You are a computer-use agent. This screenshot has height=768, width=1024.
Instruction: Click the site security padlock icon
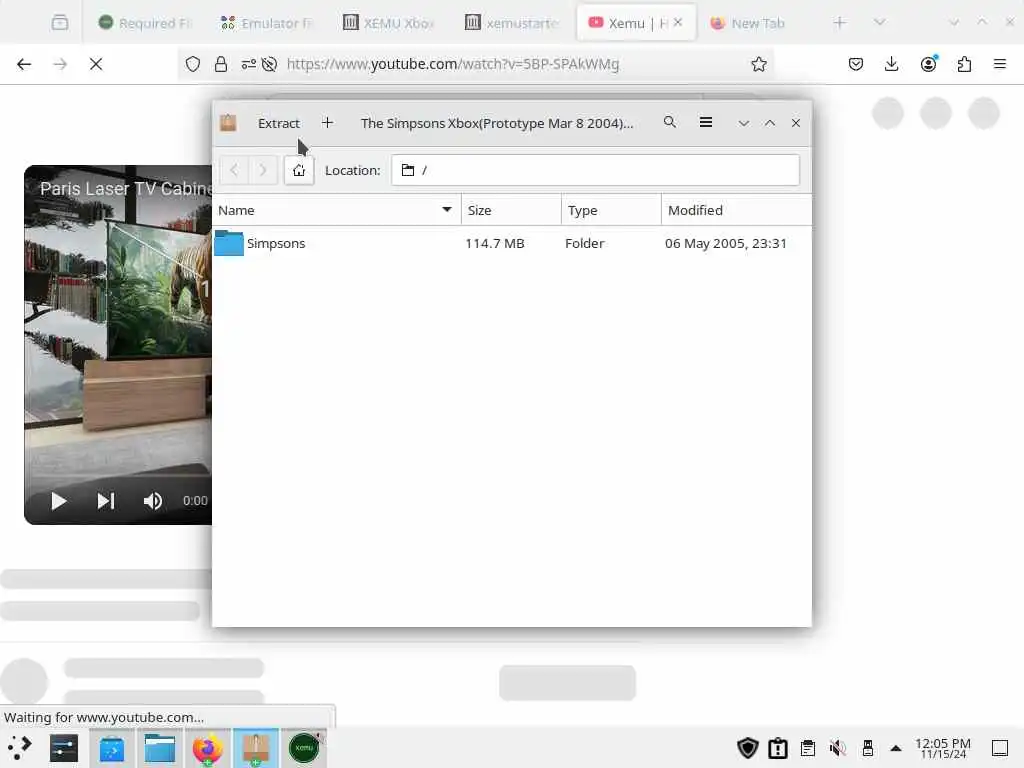coord(221,64)
